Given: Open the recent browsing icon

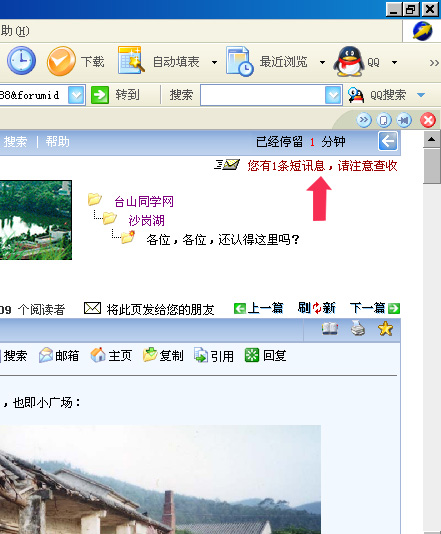Looking at the screenshot, I should pos(239,61).
